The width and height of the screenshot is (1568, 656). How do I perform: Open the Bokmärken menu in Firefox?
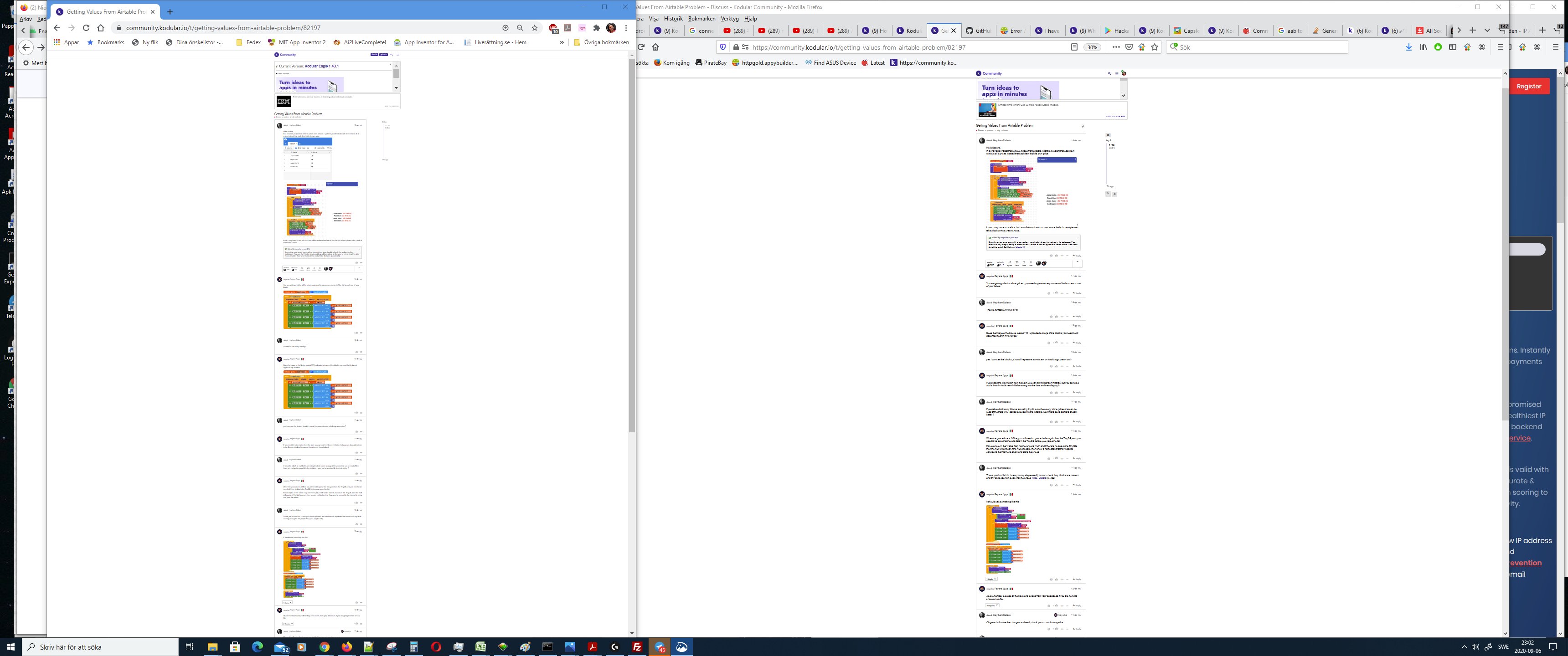click(702, 19)
